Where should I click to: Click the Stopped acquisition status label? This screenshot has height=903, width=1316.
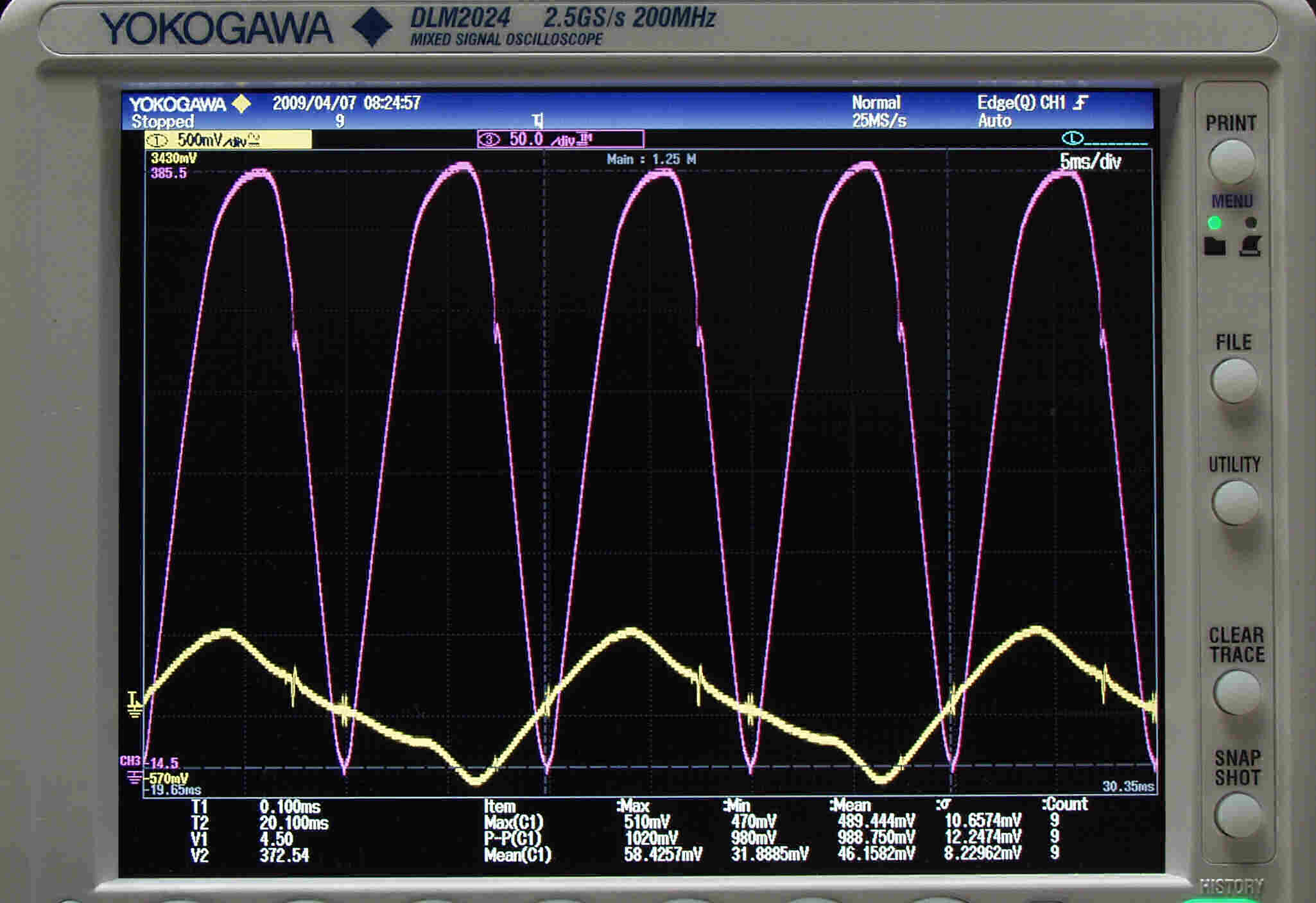pos(162,121)
